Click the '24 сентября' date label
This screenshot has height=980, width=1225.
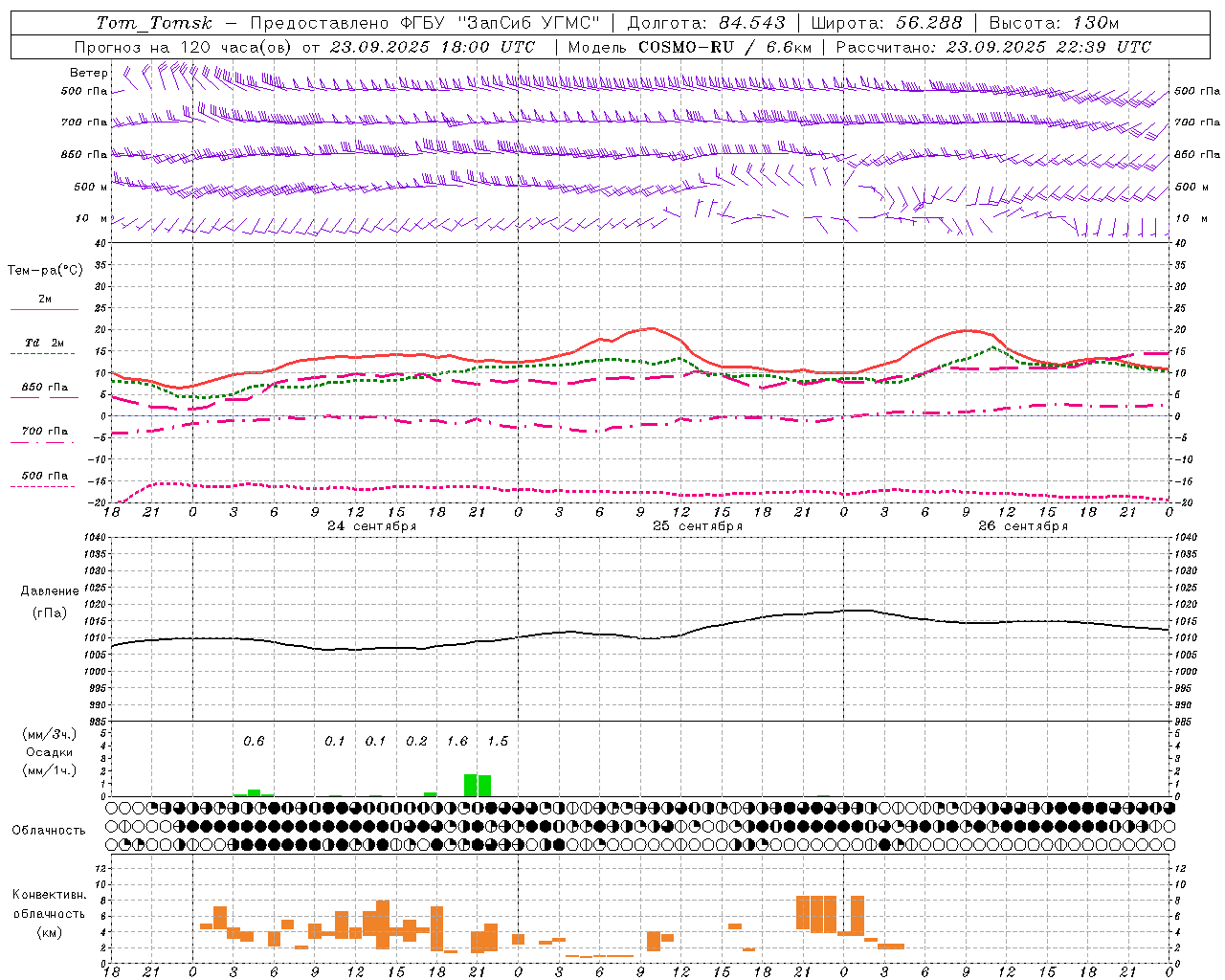[x=371, y=526]
